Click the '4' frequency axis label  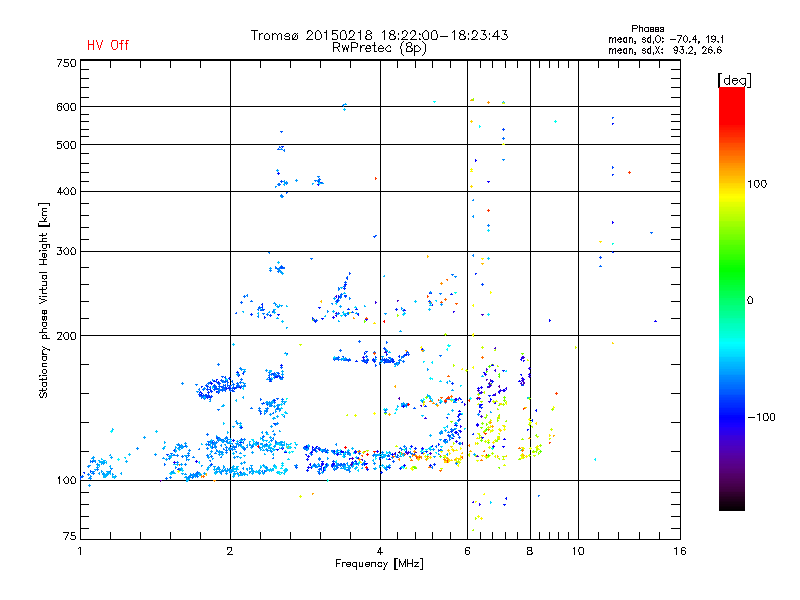point(380,551)
